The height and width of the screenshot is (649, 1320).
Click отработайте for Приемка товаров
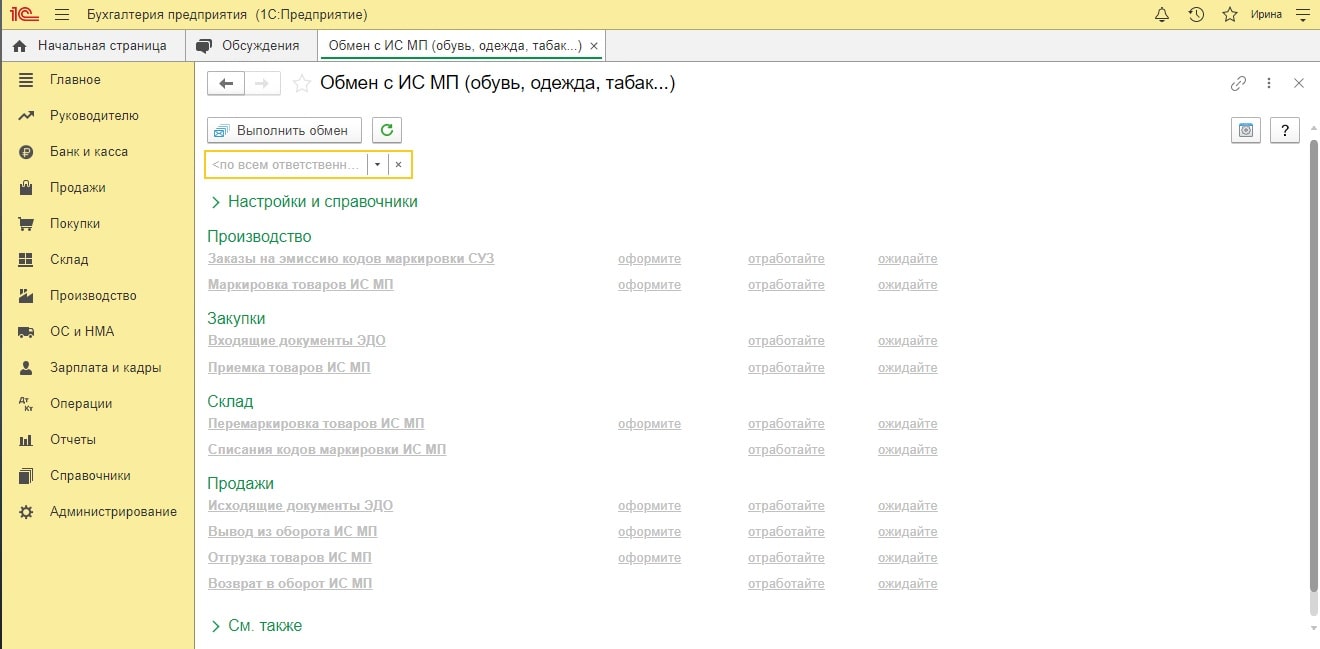[x=786, y=368]
